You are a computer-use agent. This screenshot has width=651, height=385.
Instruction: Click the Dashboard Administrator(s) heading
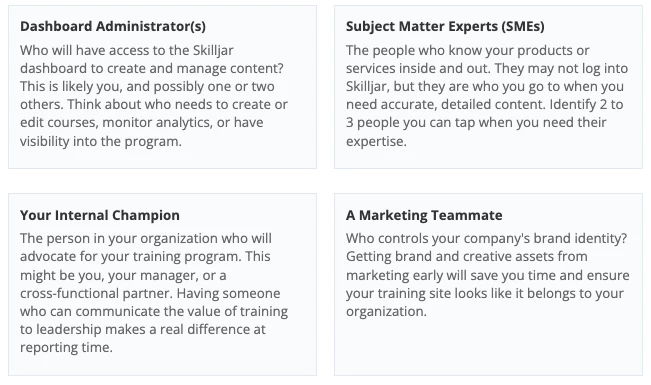(x=113, y=26)
